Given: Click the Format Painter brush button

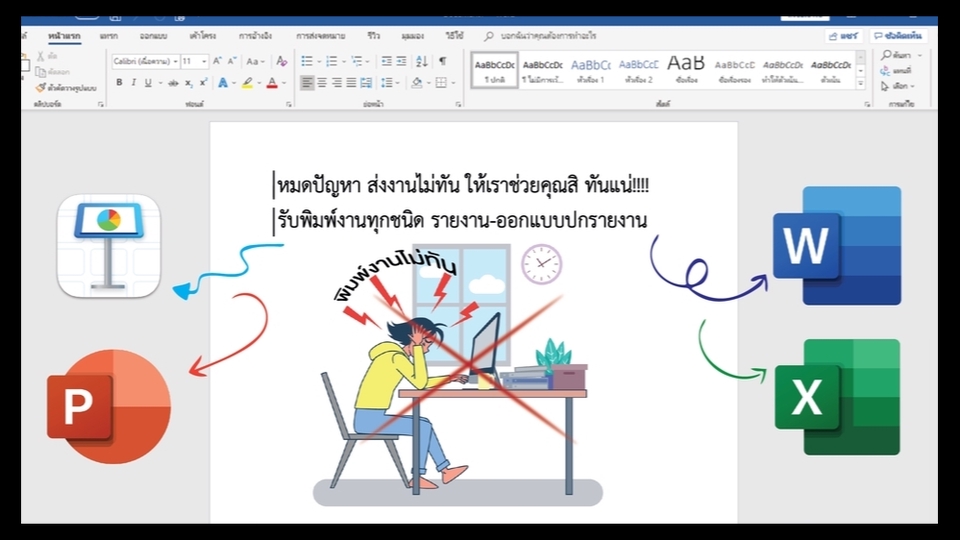Looking at the screenshot, I should coord(66,88).
